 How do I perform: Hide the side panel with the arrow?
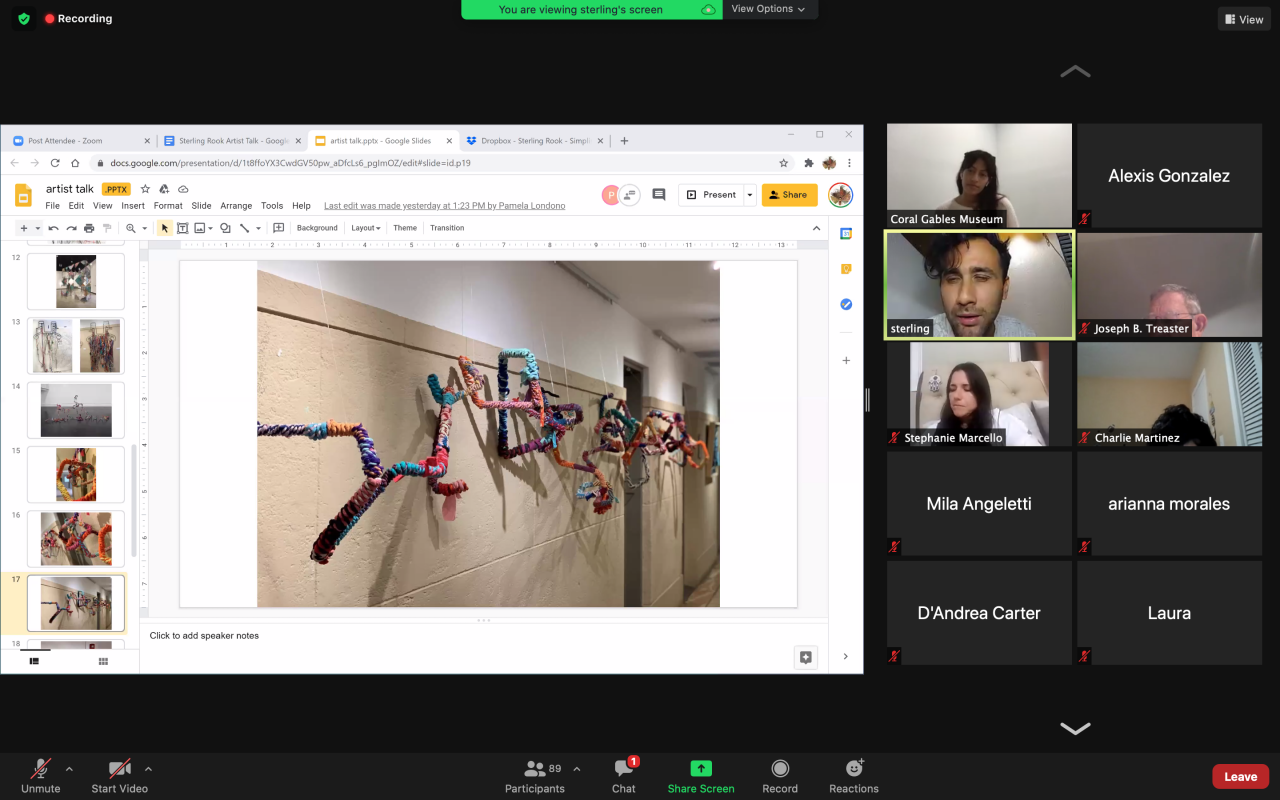coord(846,656)
